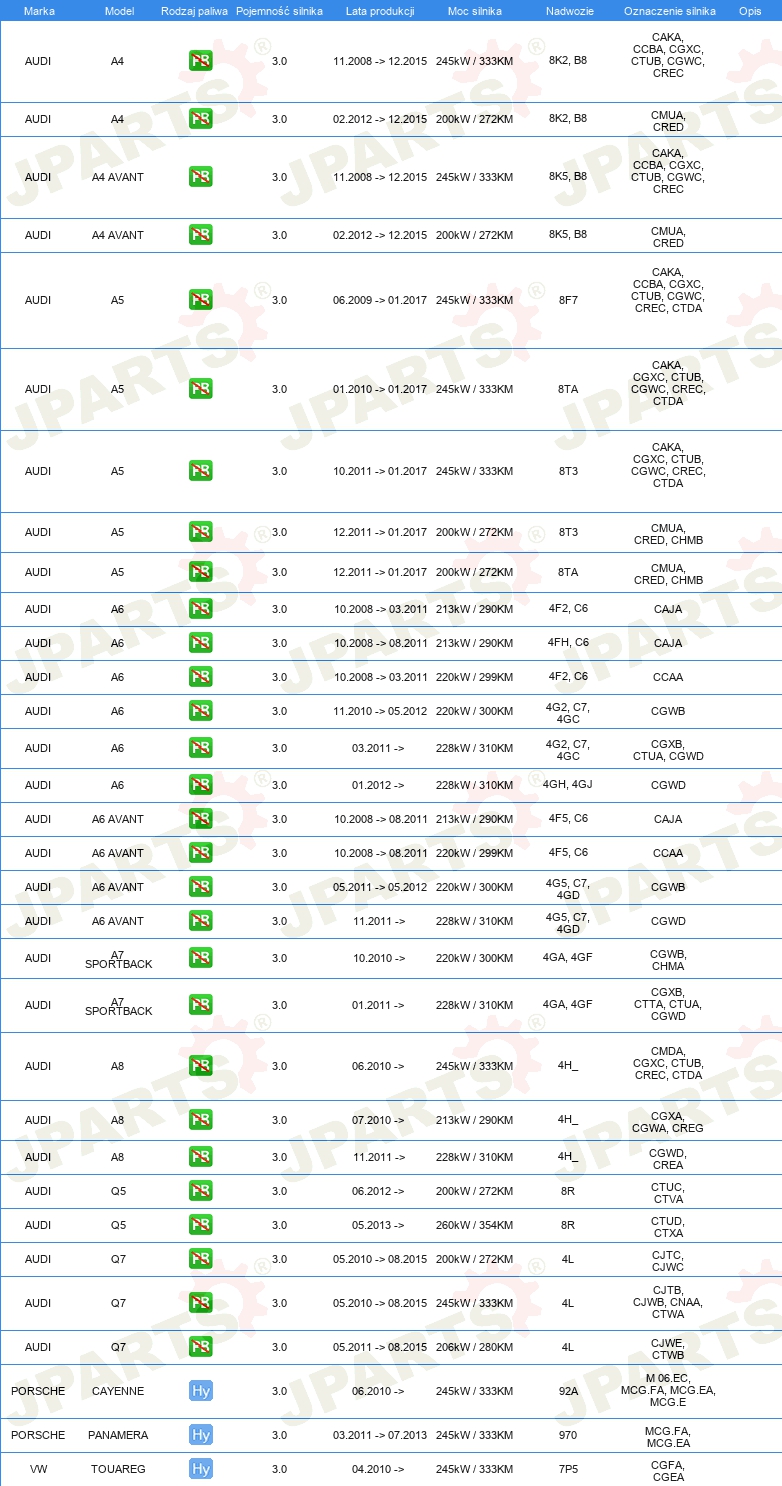Click the 05.2013 -> production years cell
The height and width of the screenshot is (1486, 782).
point(378,1225)
